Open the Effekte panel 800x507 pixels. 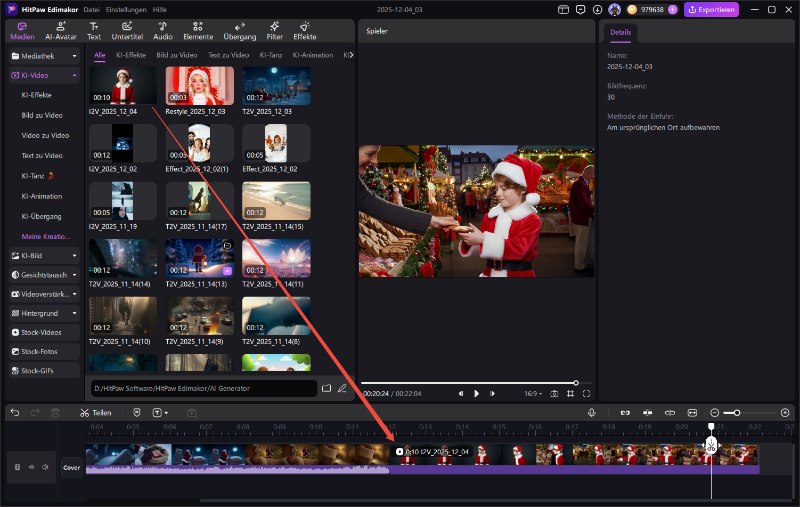click(305, 31)
